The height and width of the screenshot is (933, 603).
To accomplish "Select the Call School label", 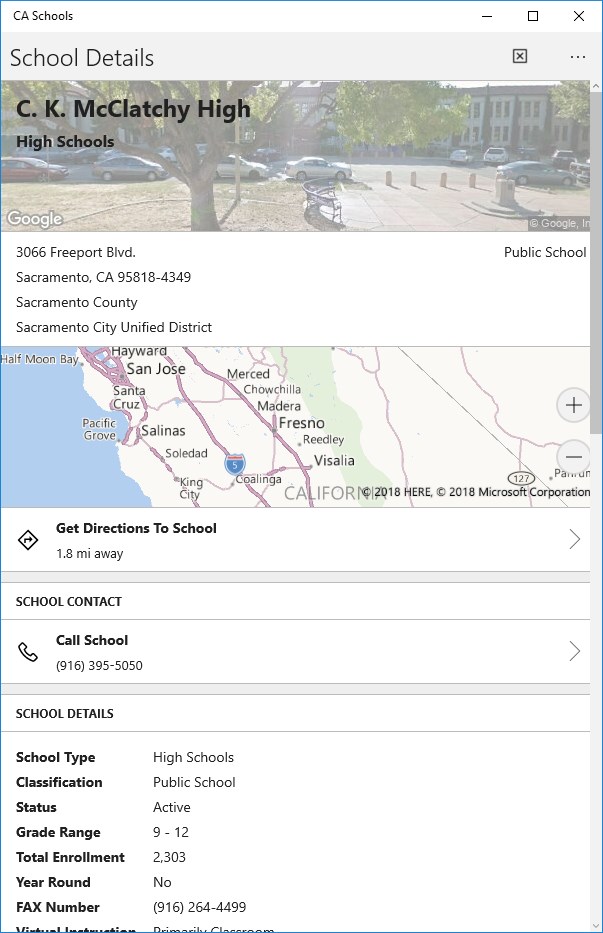I will [92, 640].
